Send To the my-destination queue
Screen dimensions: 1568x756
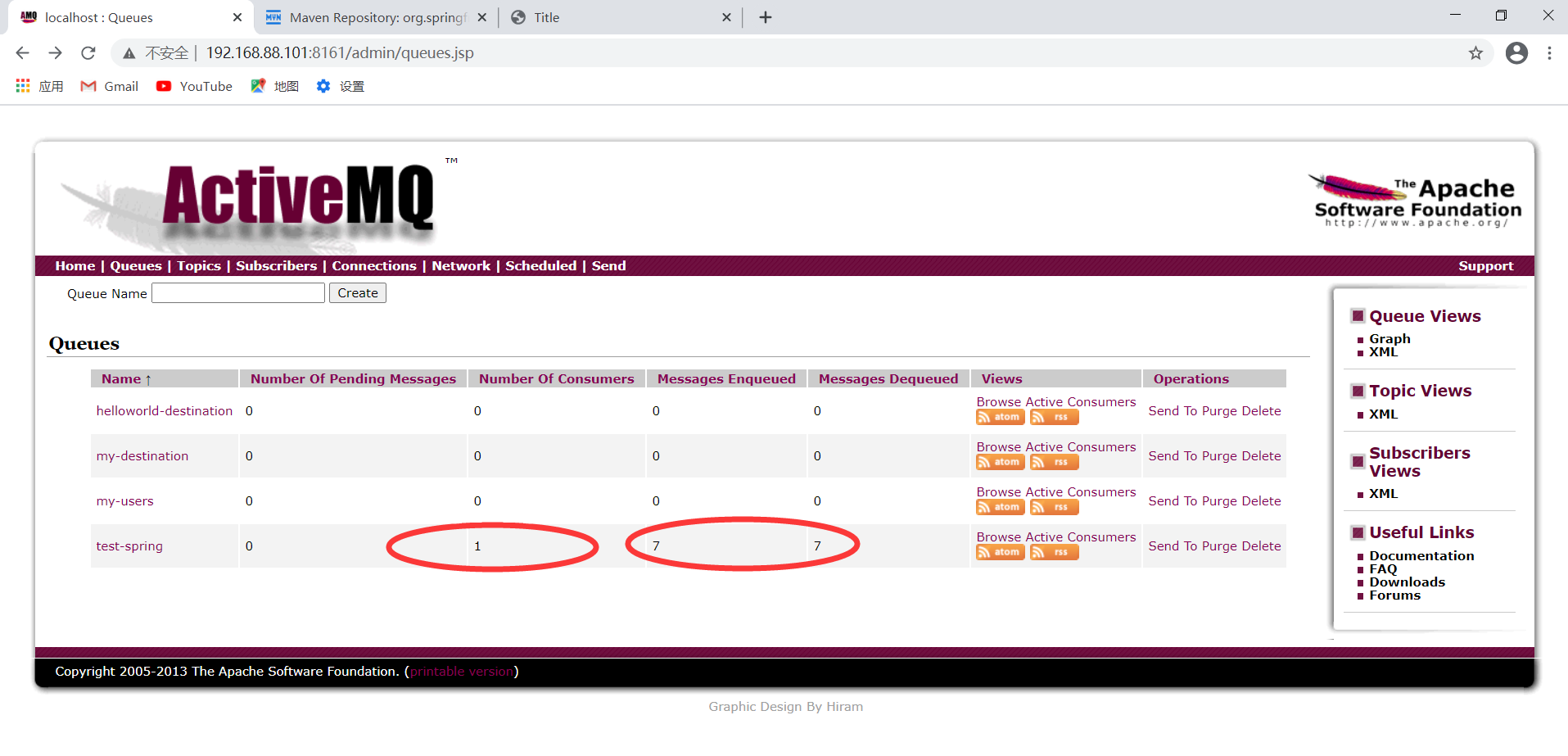1173,456
